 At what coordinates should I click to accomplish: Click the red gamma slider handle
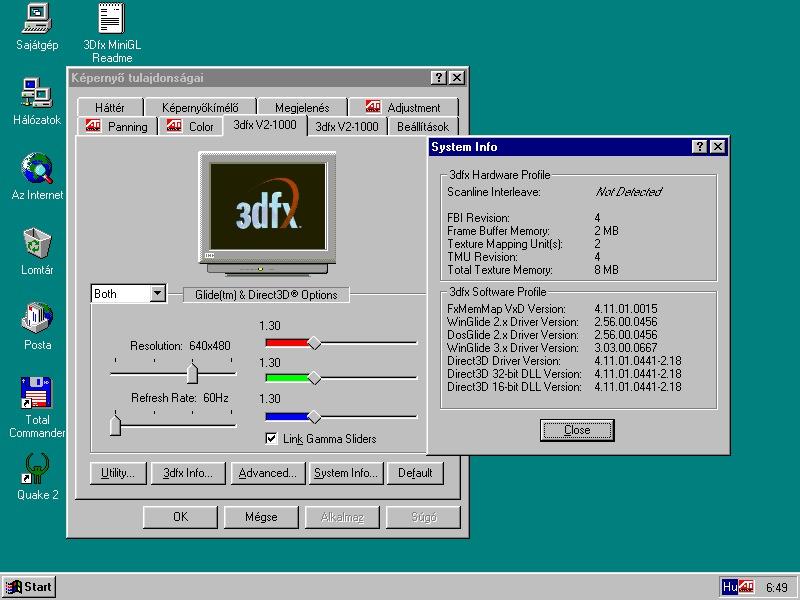coord(314,343)
